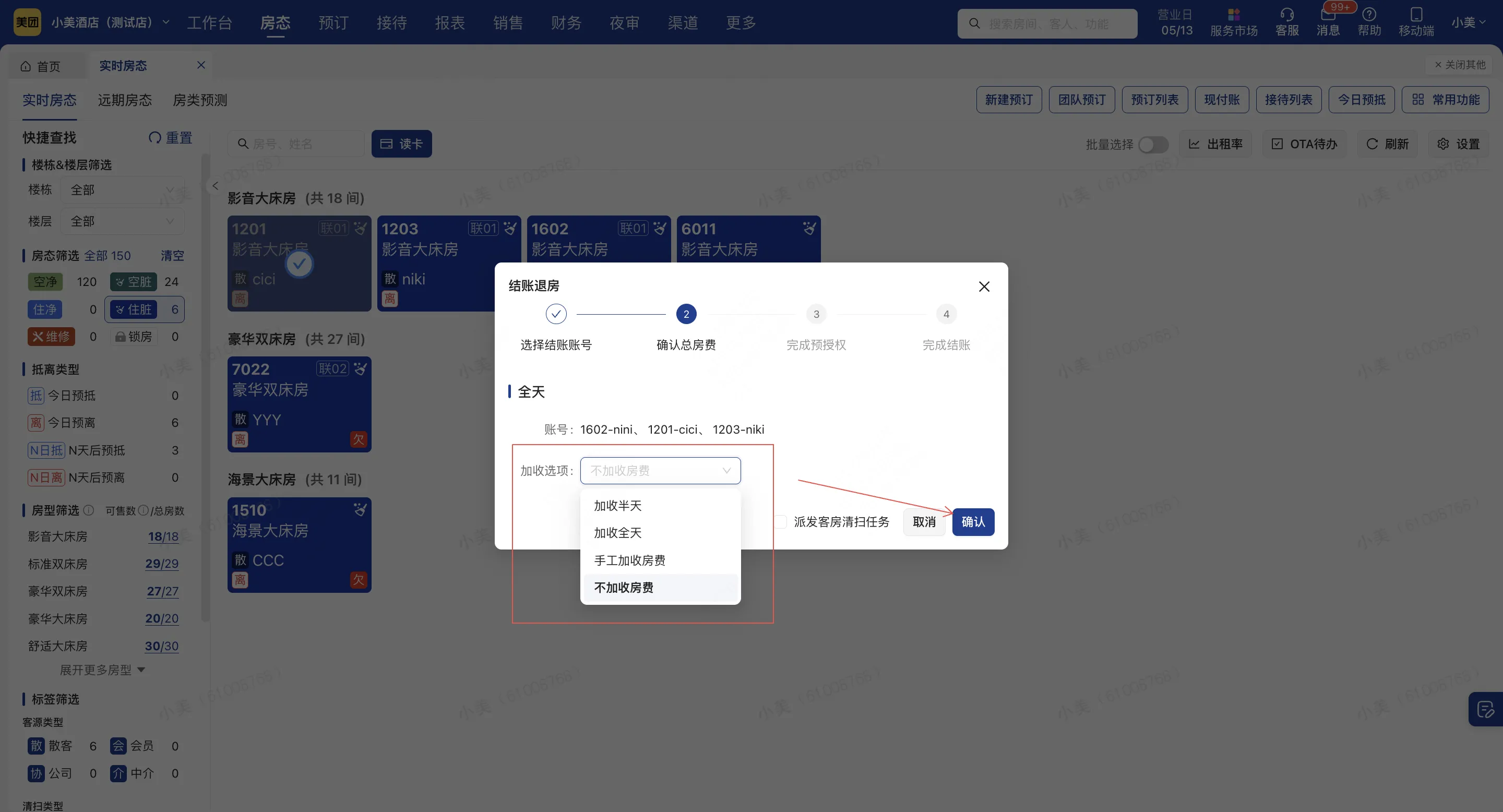Open the 楼层 floor dropdown
Screen dimensions: 1503x812
(123, 221)
